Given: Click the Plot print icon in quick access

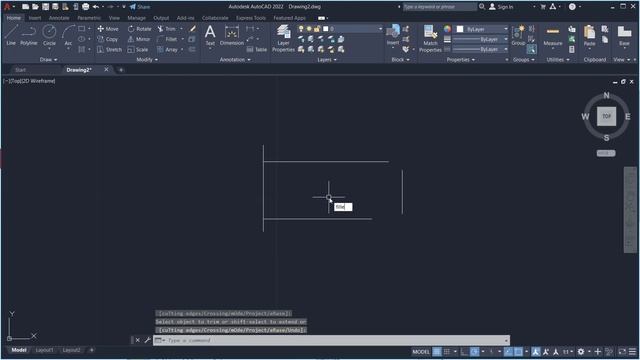Looking at the screenshot, I should (85, 7).
